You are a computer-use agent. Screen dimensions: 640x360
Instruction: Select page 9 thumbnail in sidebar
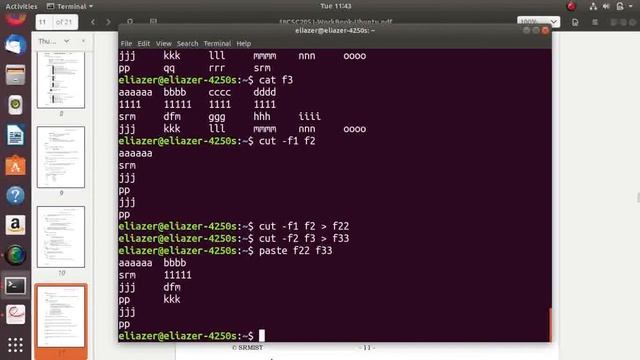[x=61, y=157]
